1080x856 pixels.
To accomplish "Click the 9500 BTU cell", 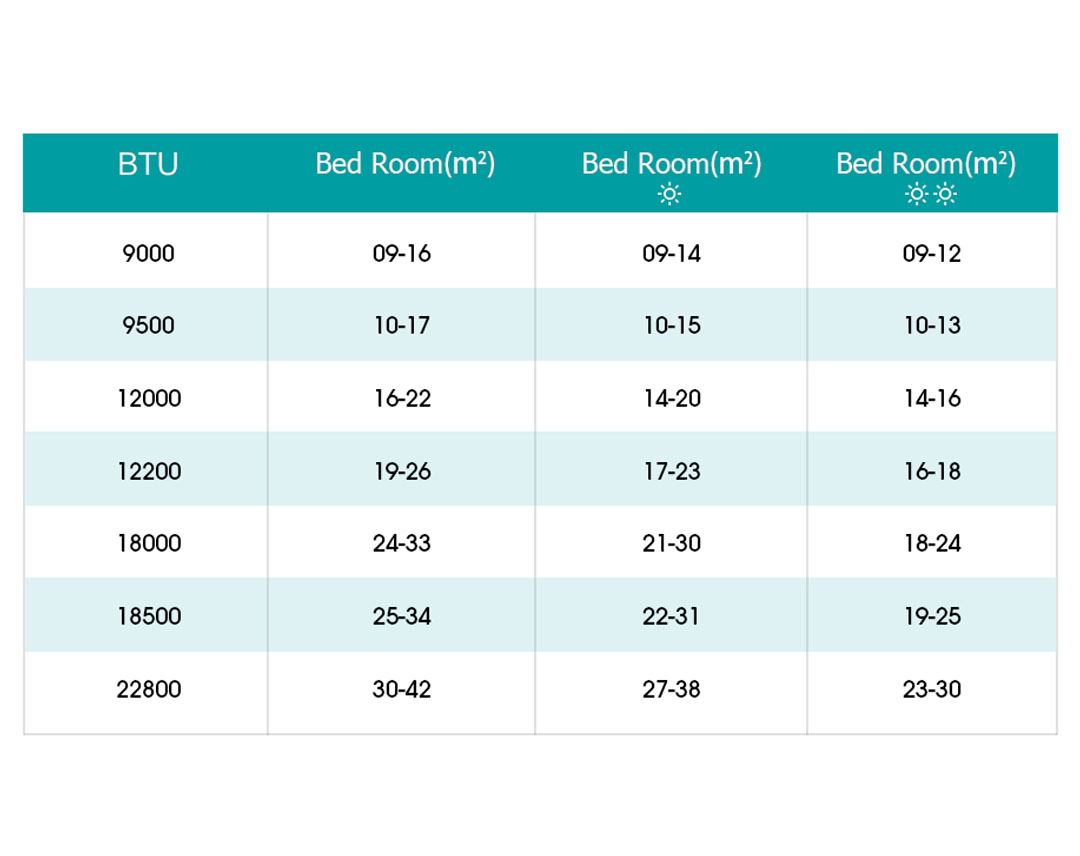I will click(148, 326).
